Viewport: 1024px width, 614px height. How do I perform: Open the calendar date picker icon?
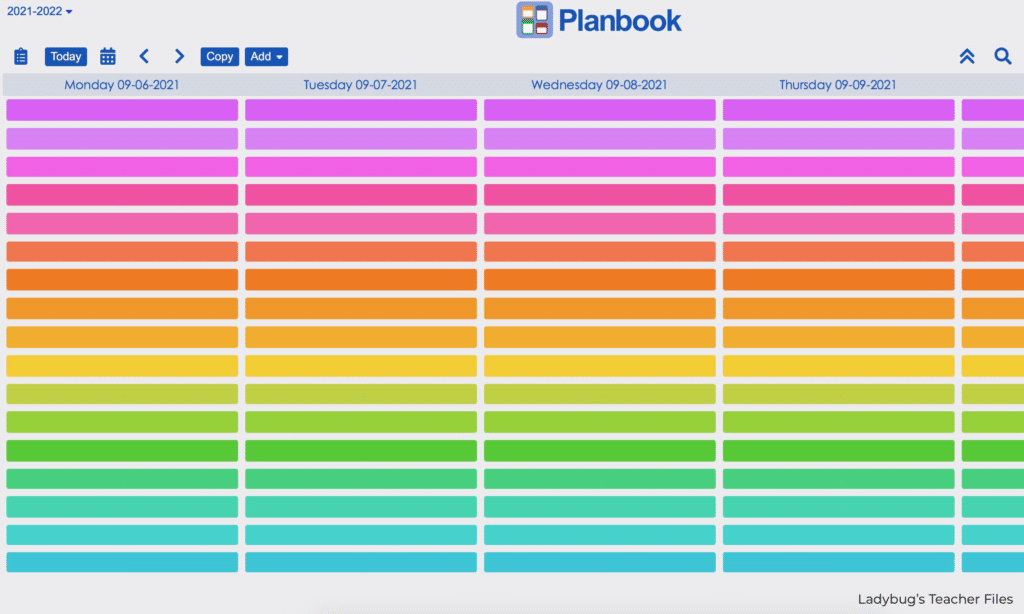click(108, 57)
